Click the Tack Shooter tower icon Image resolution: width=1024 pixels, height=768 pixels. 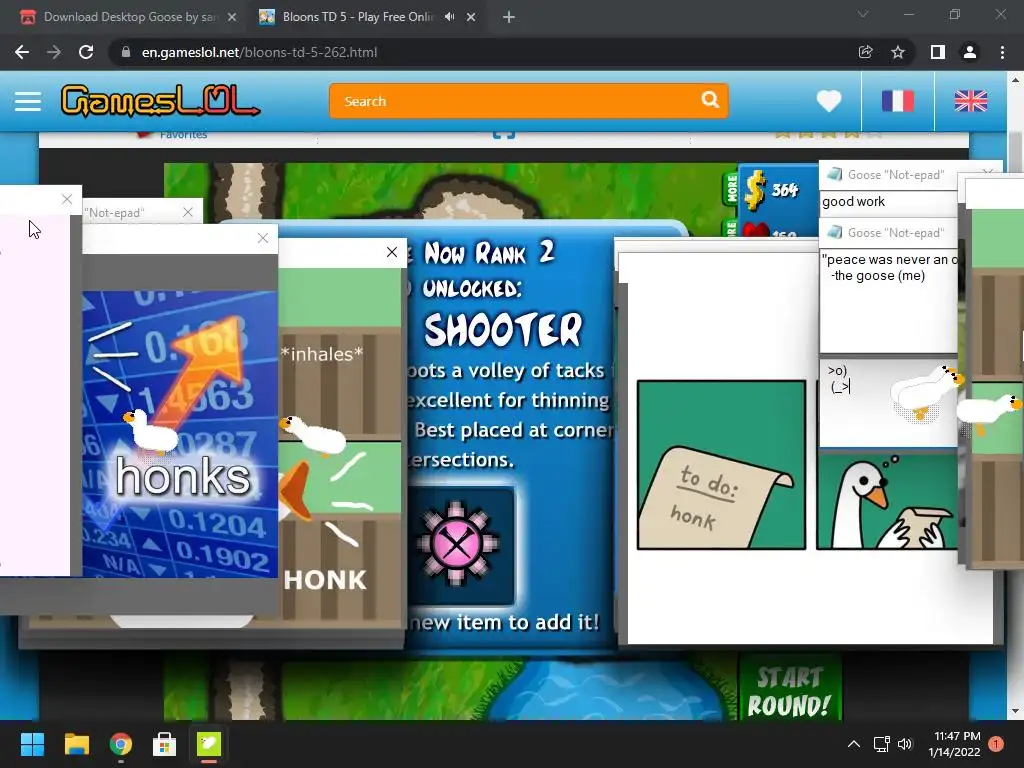click(x=457, y=544)
